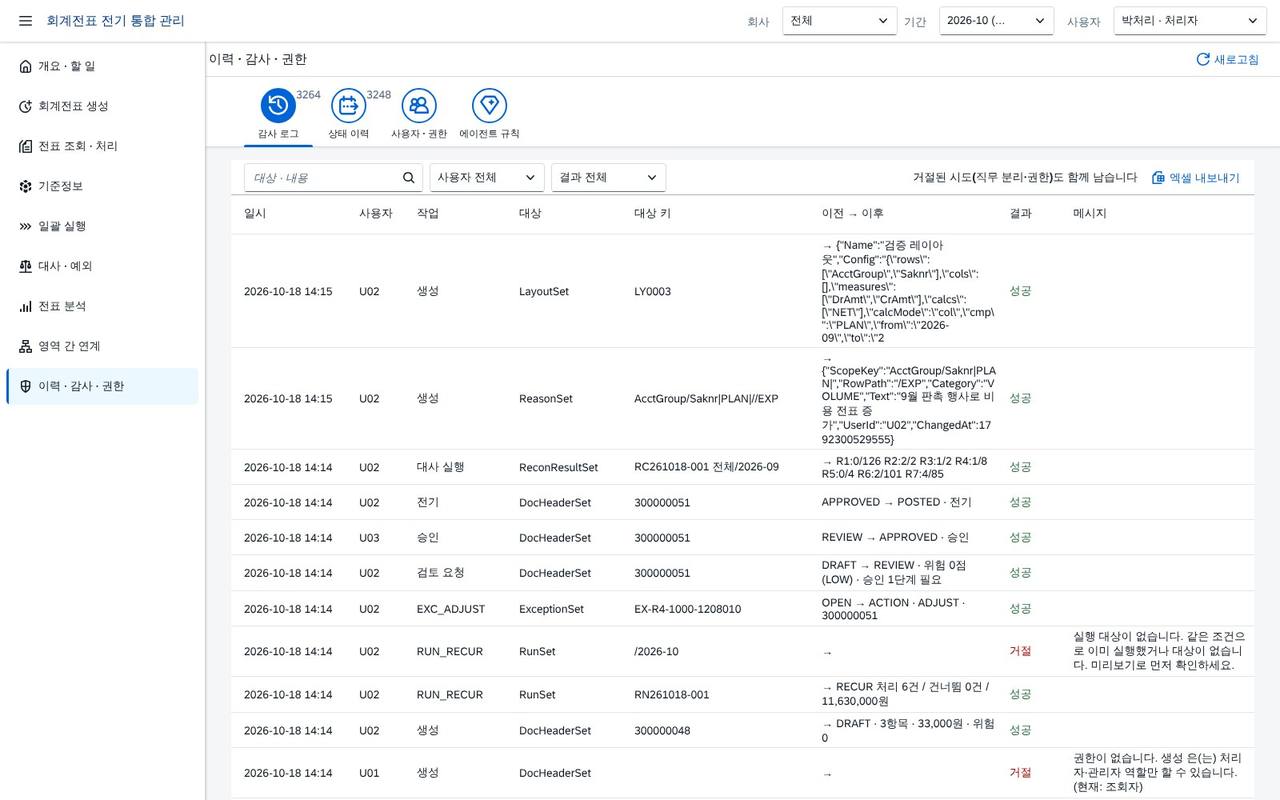
Task: Go to 이력 · 감사 · 권한 in sidebar
Action: [x=102, y=386]
